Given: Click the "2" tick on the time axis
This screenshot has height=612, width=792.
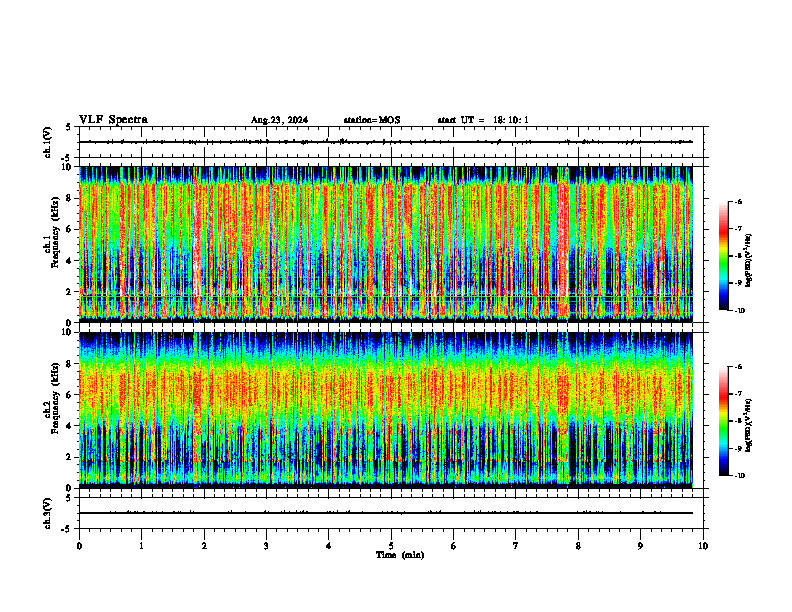Looking at the screenshot, I should (x=204, y=546).
